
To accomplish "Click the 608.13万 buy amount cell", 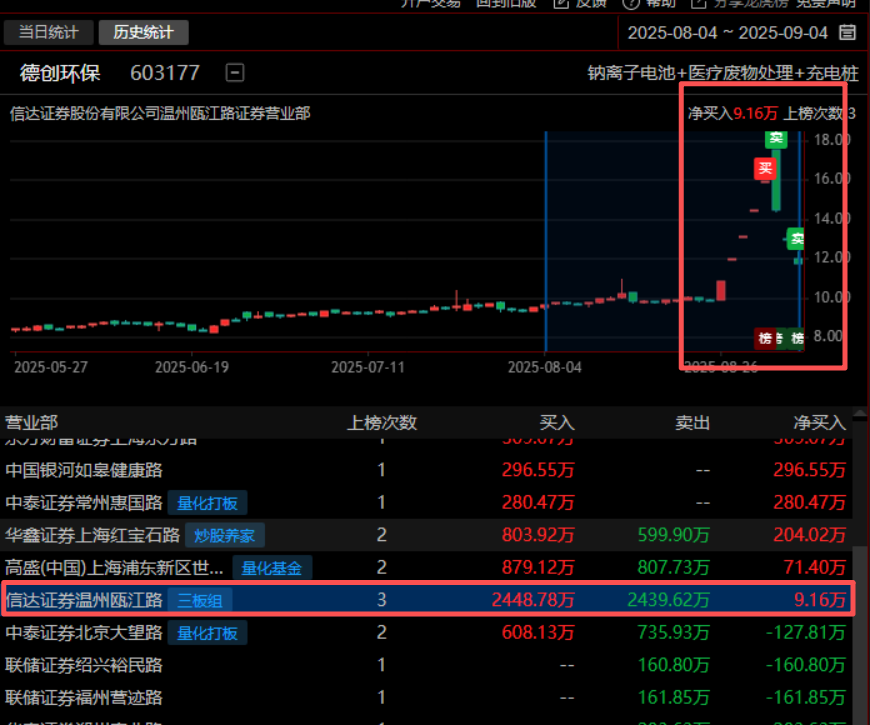I will (x=538, y=632).
